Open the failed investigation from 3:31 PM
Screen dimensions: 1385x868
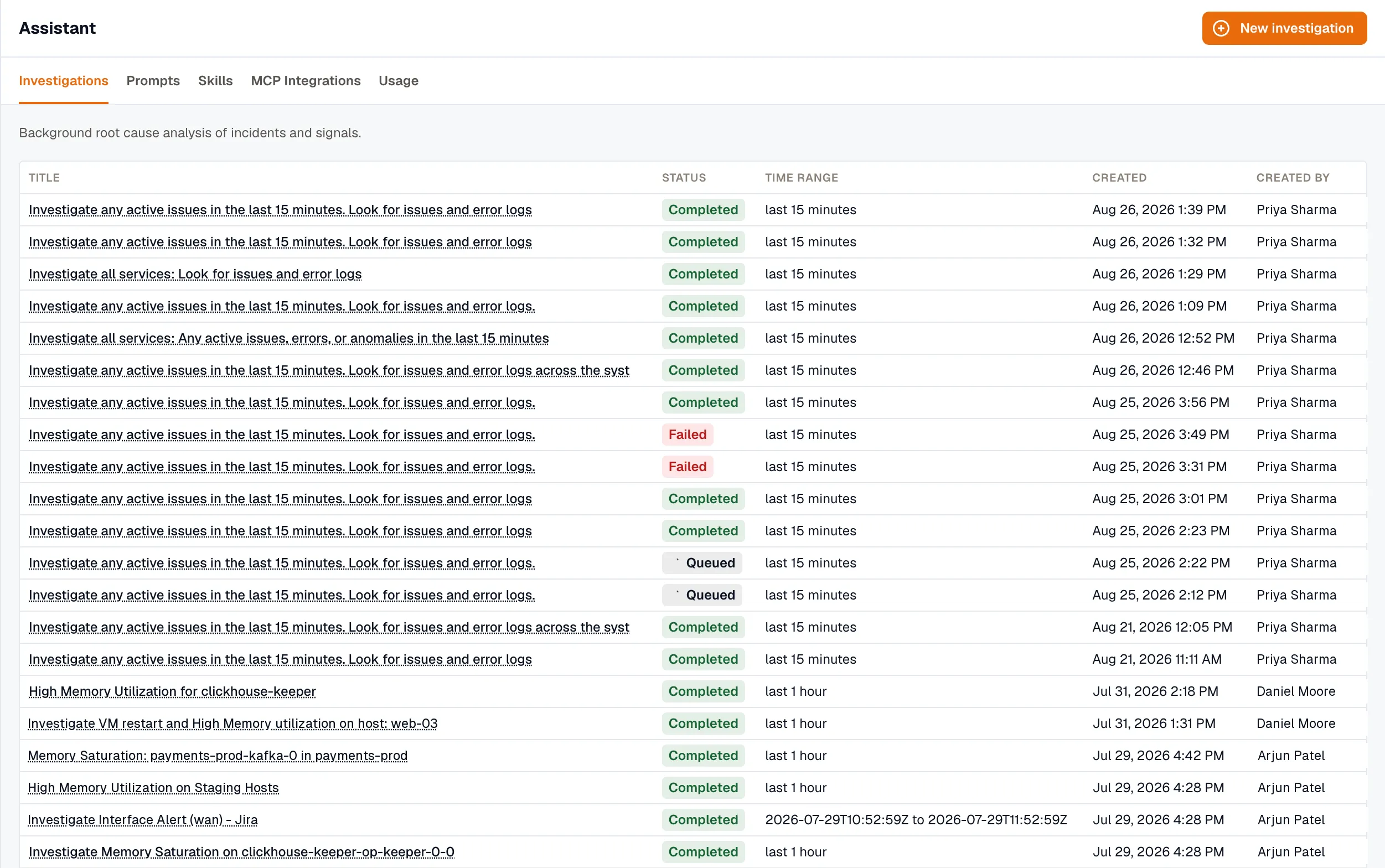(282, 467)
